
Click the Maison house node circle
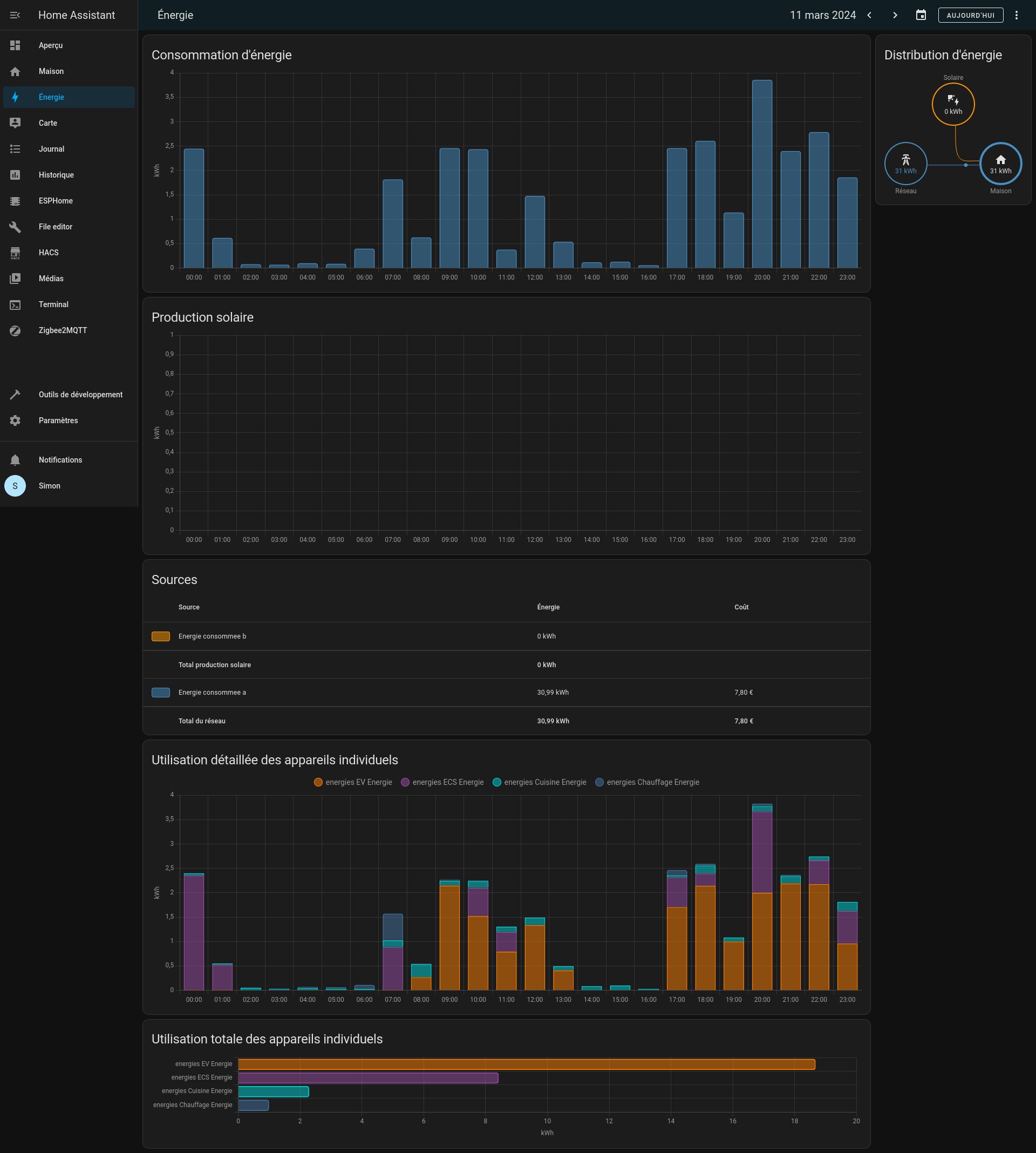[1001, 164]
